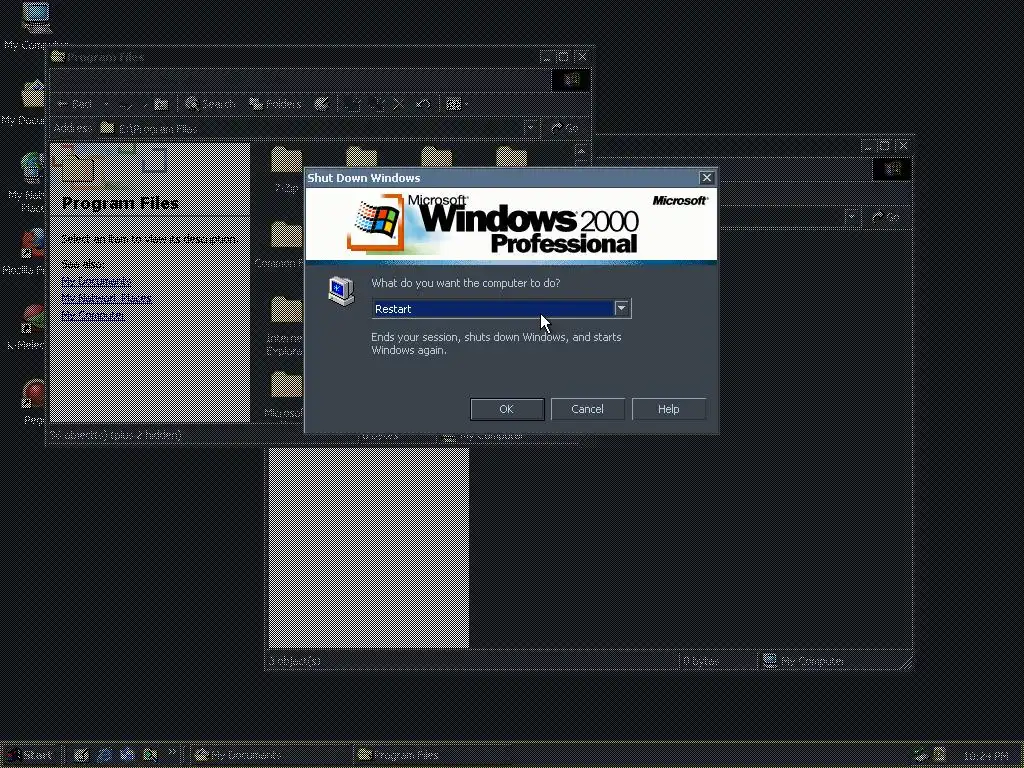Click the third quick launch icon
1024x768 pixels.
127,755
